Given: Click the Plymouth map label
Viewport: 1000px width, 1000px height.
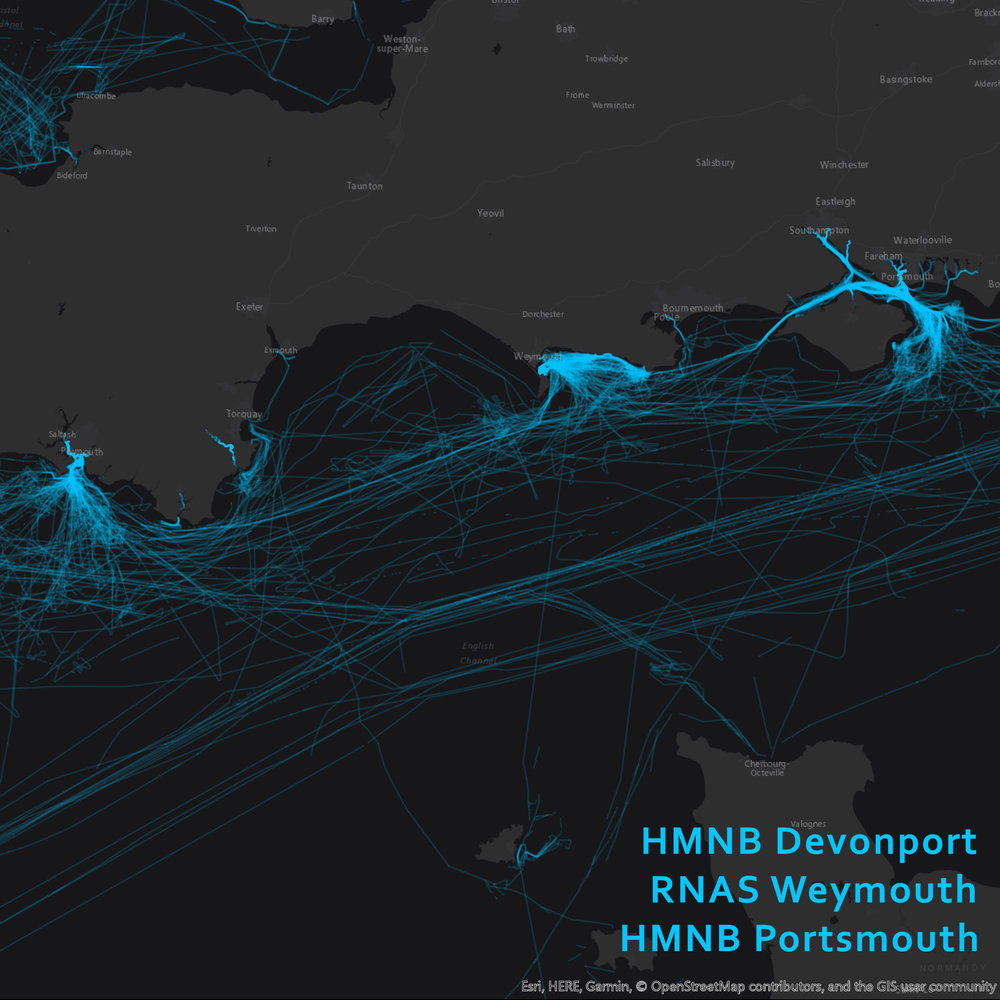Looking at the screenshot, I should point(82,452).
